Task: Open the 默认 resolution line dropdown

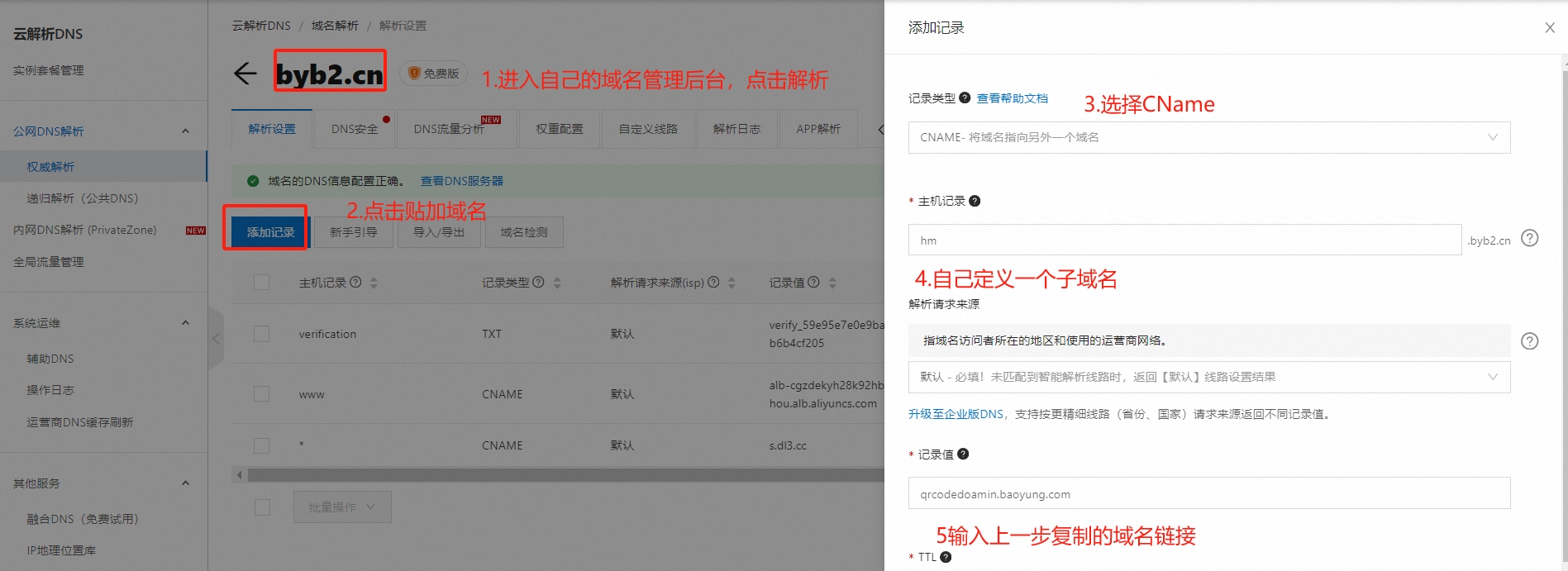Action: click(x=1208, y=377)
